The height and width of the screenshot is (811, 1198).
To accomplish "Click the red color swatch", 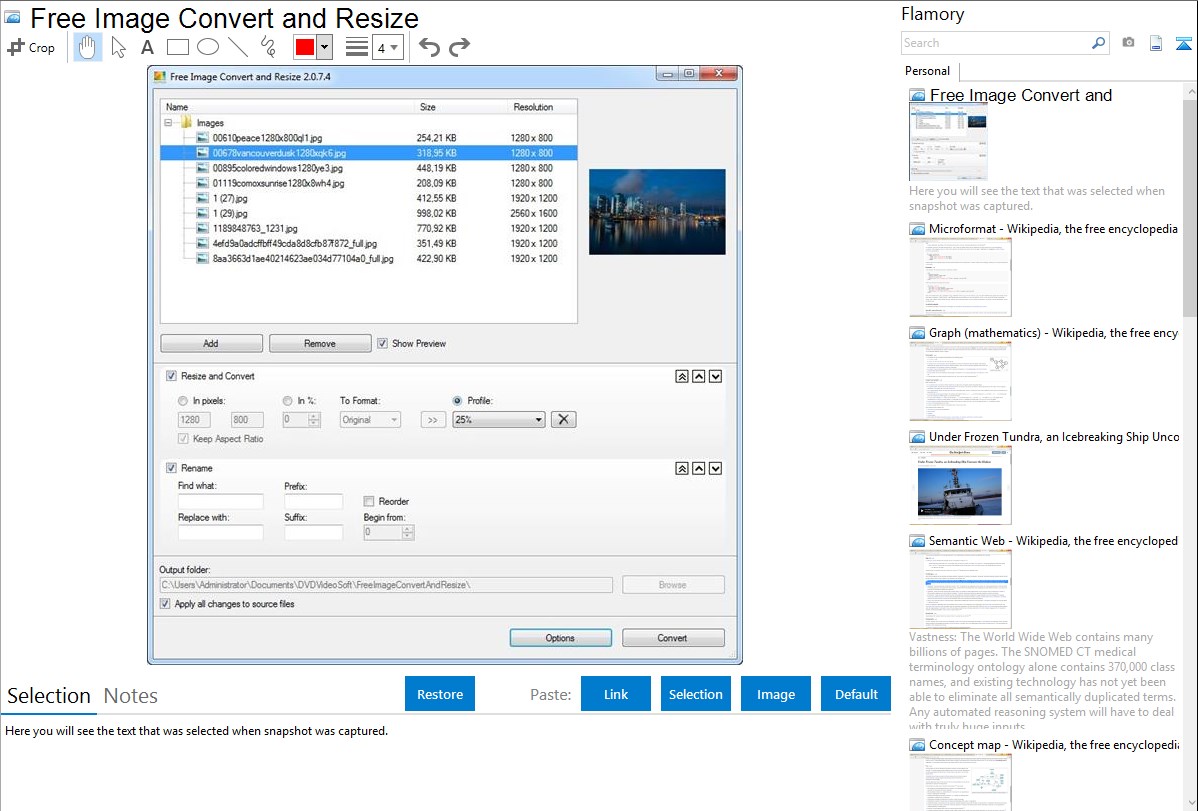I will coord(305,47).
